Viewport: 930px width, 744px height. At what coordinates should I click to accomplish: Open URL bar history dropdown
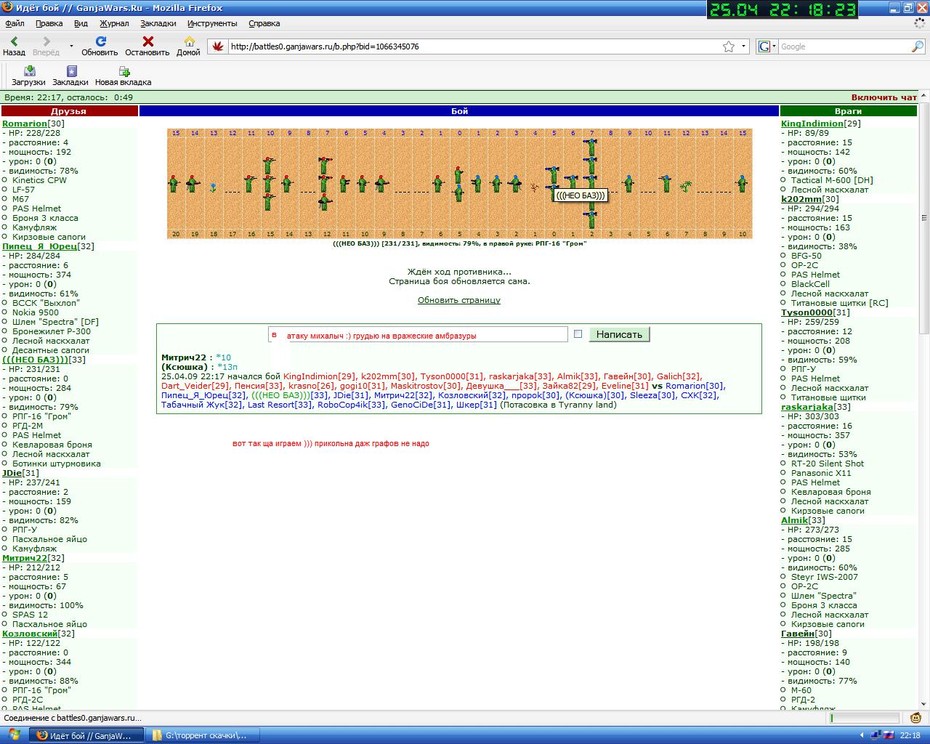click(743, 46)
